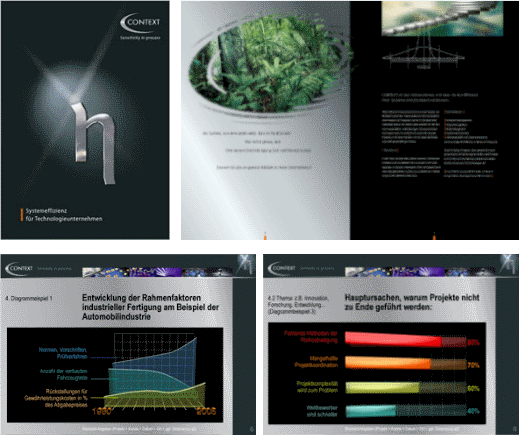Select the chain photo atop the black page
Image resolution: width=519 pixels, height=435 pixels.
(x=442, y=18)
